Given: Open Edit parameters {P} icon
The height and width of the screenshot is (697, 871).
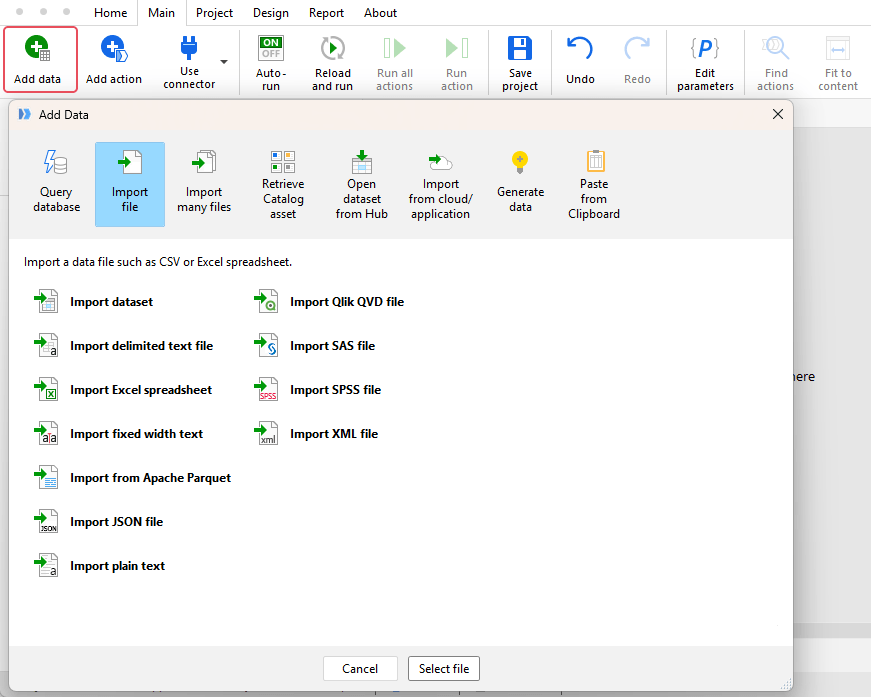Looking at the screenshot, I should [705, 48].
